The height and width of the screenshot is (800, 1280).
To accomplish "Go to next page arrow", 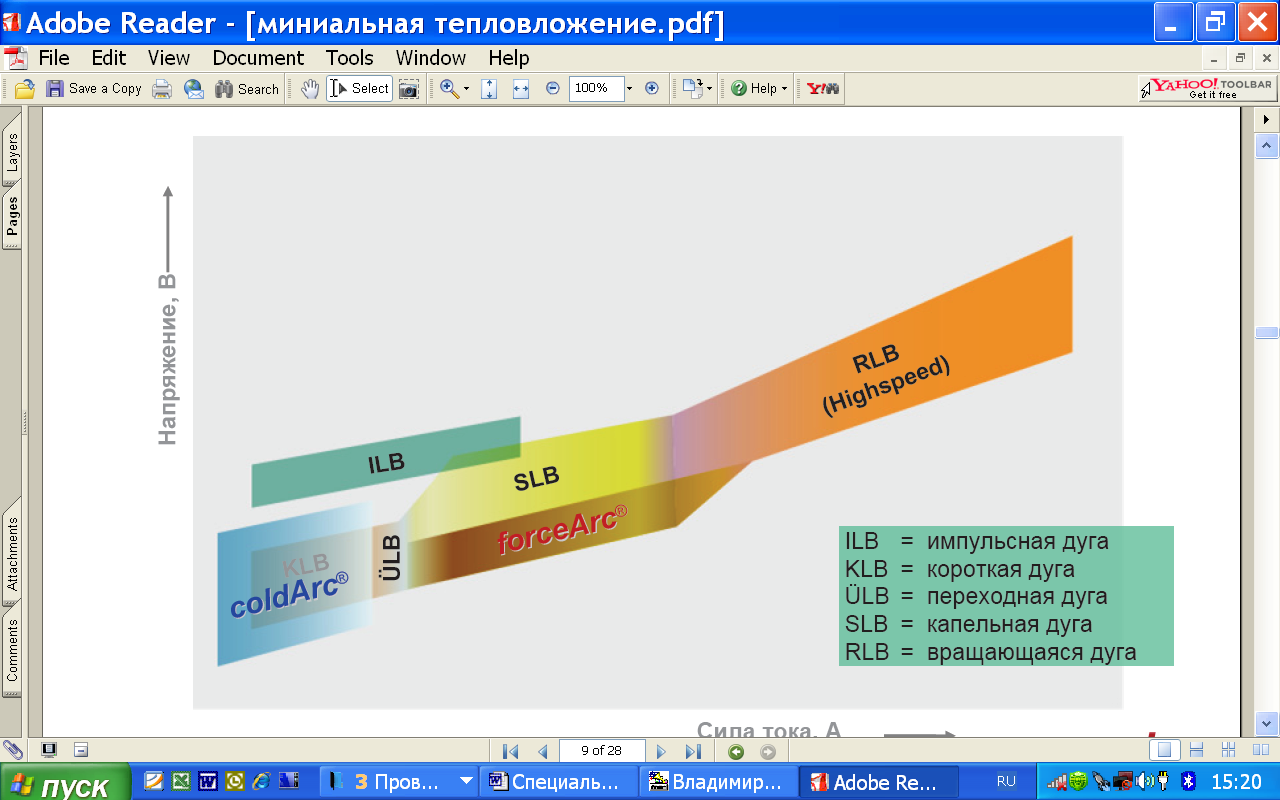I will 661,751.
